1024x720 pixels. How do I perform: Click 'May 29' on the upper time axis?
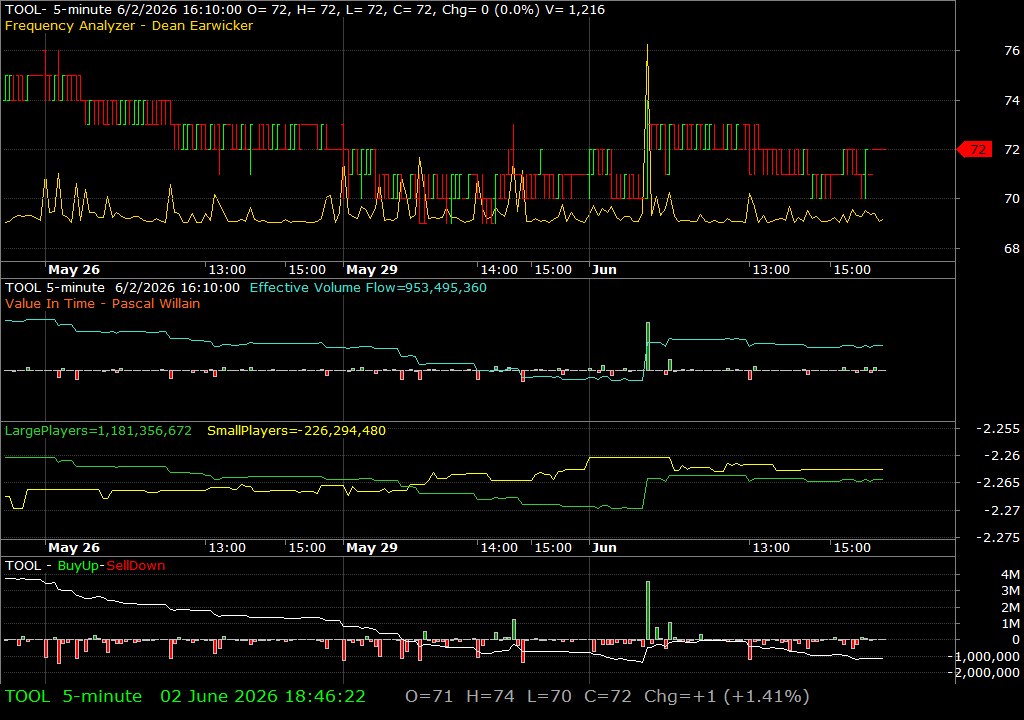pyautogui.click(x=372, y=269)
